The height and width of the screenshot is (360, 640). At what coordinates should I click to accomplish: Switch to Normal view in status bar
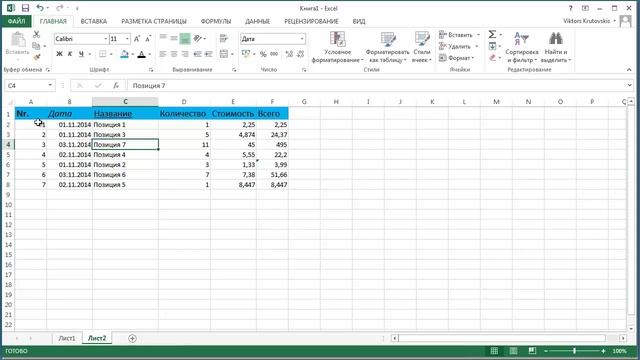[x=494, y=351]
